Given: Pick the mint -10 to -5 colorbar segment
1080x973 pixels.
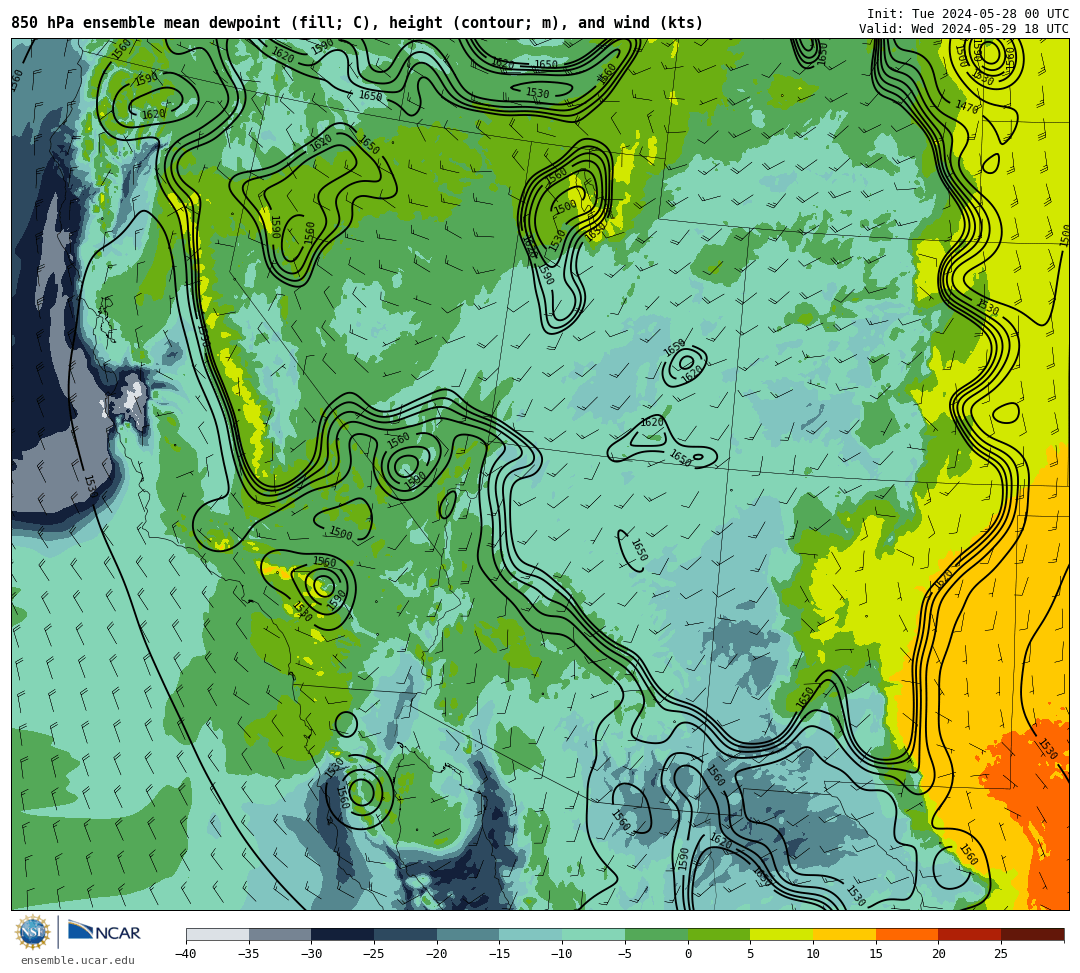Looking at the screenshot, I should pyautogui.click(x=593, y=934).
